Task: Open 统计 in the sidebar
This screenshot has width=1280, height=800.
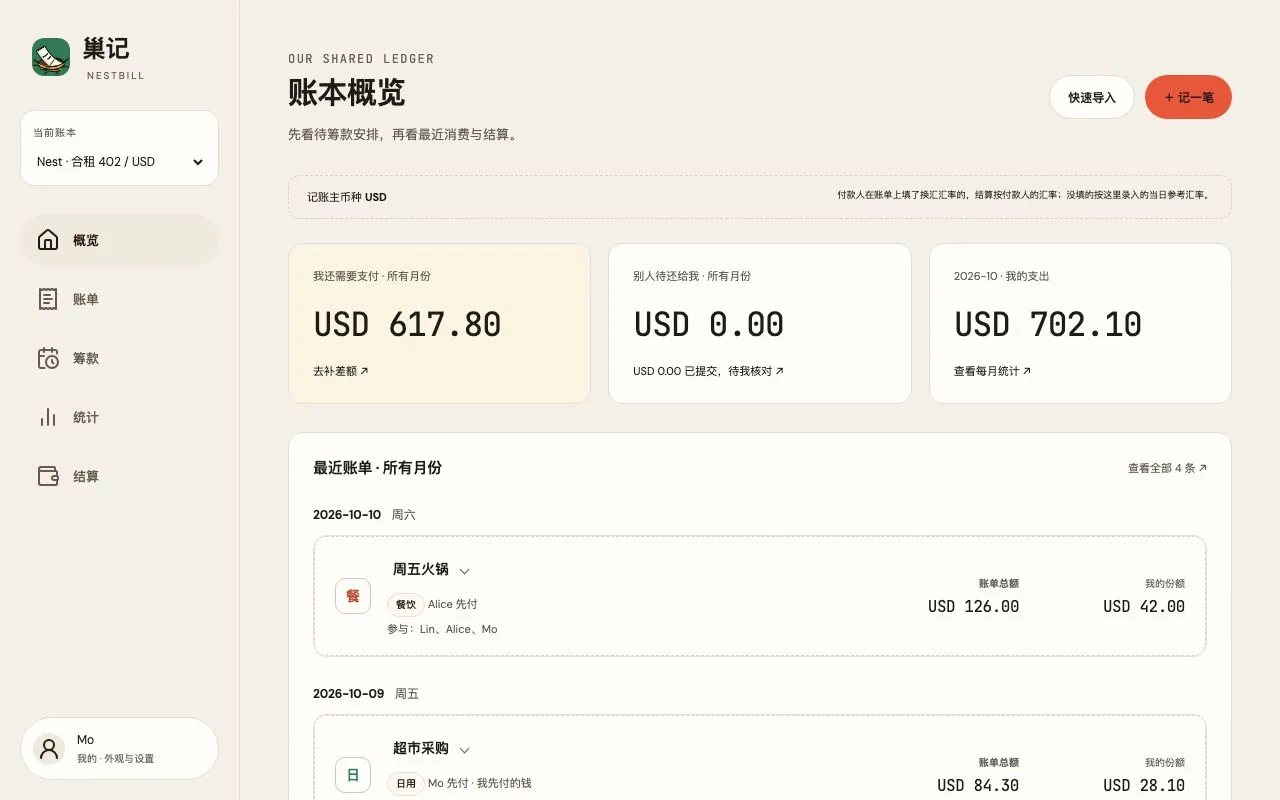Action: (x=120, y=417)
